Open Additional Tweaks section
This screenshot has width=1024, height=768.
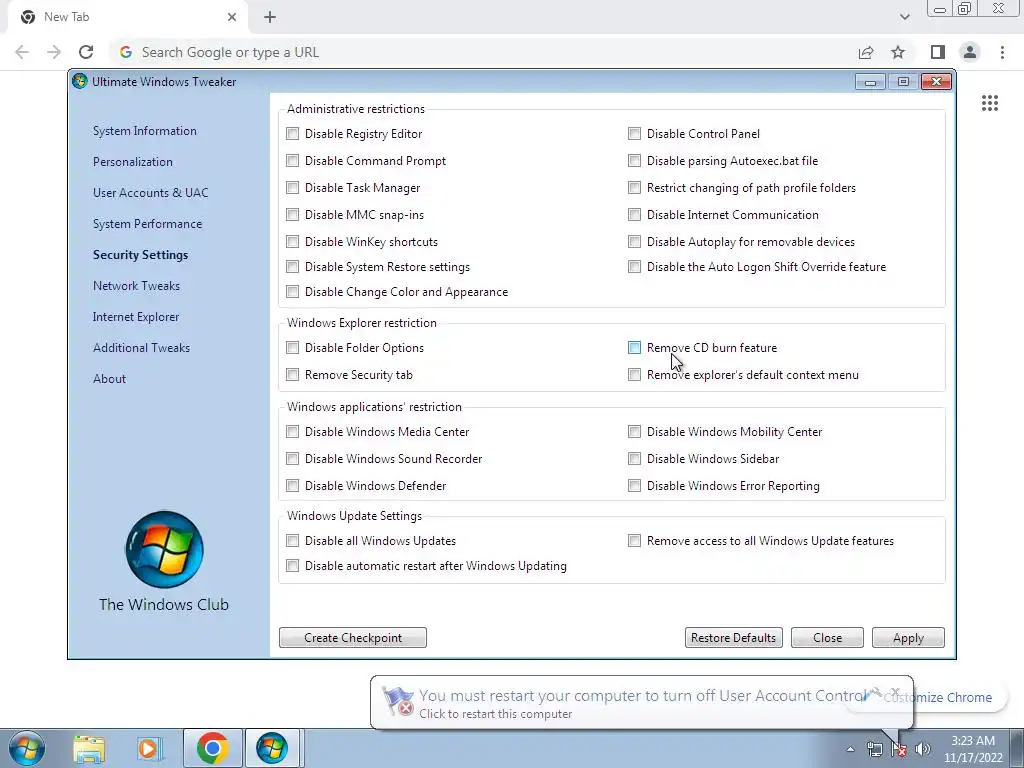point(141,348)
